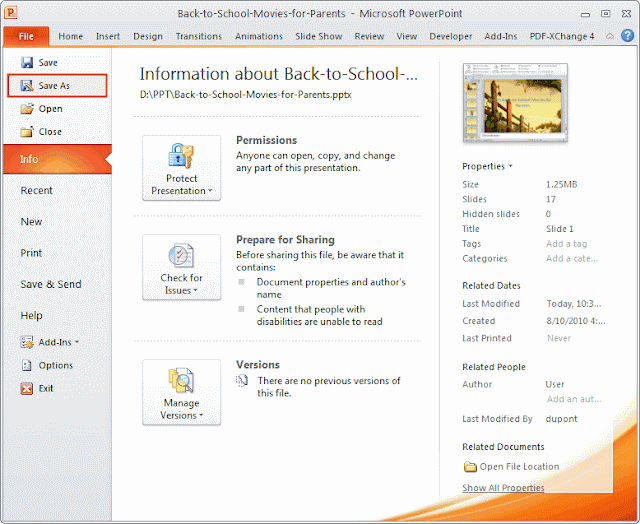Image resolution: width=640 pixels, height=524 pixels.
Task: Click Add a tag field
Action: (567, 244)
